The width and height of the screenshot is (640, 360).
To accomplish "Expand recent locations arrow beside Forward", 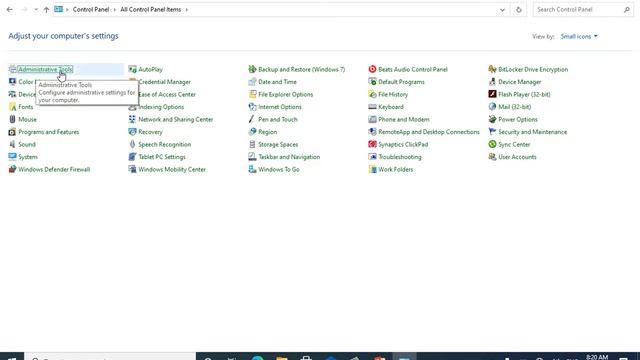I will click(36, 10).
